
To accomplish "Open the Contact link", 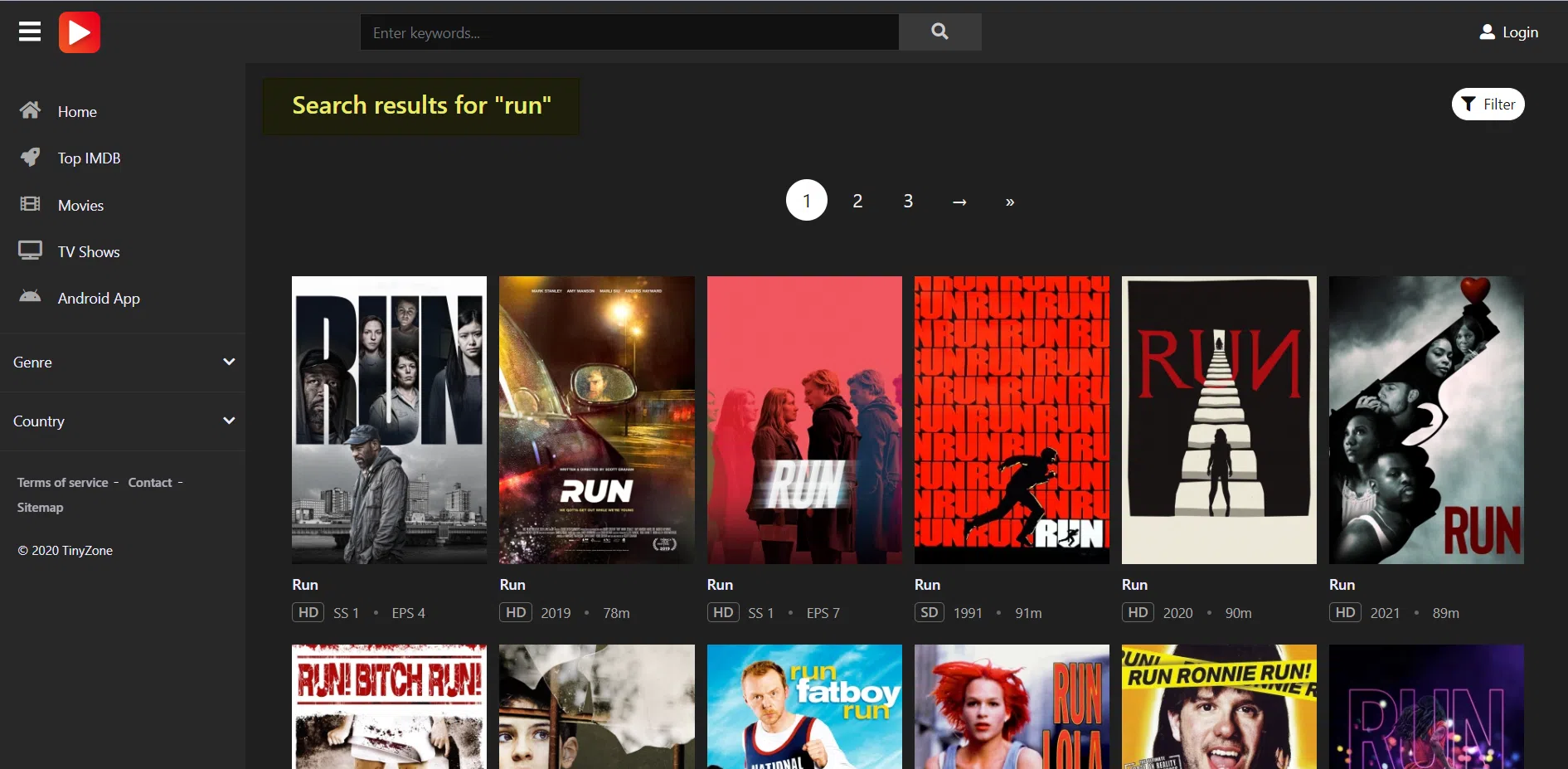I will click(150, 482).
